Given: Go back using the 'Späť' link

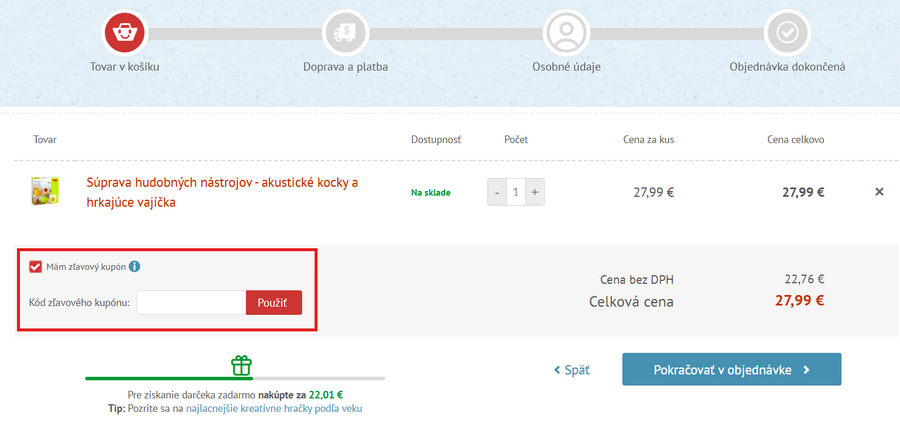Looking at the screenshot, I should [572, 370].
